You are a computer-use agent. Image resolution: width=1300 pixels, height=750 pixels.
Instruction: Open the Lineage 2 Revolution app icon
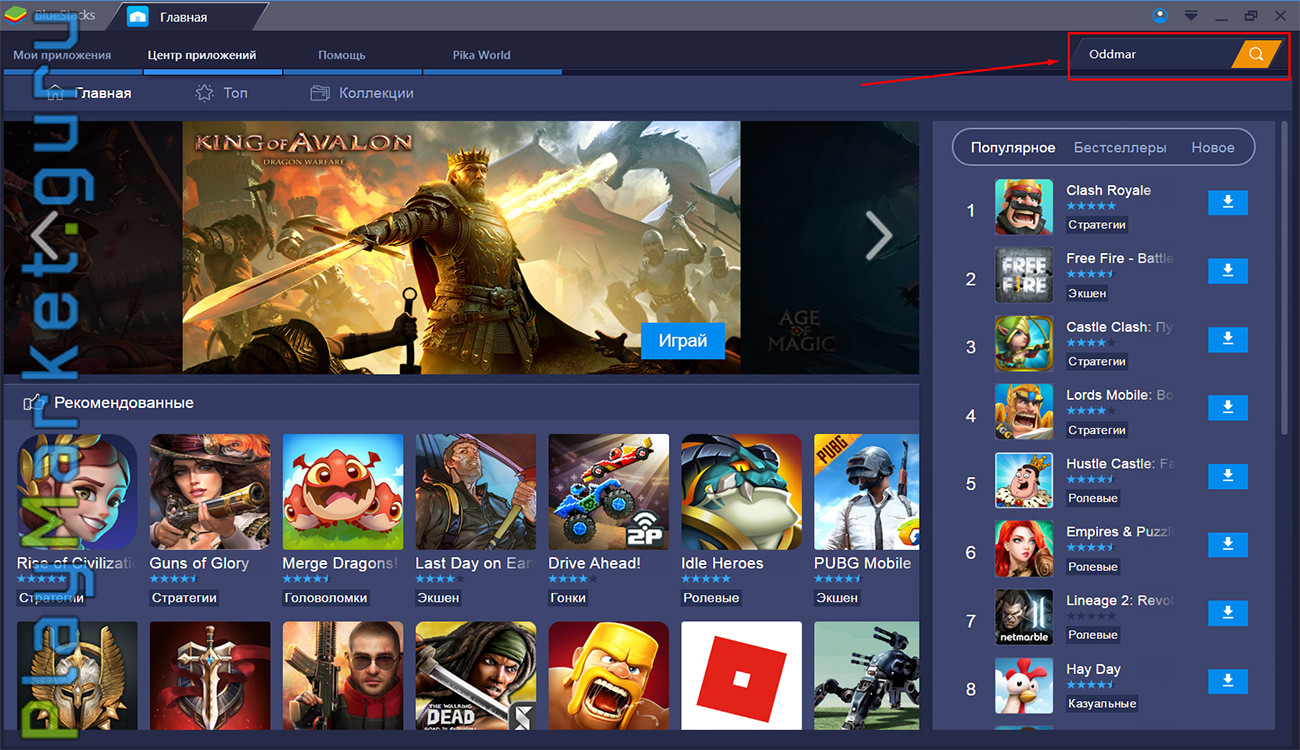pos(1024,617)
